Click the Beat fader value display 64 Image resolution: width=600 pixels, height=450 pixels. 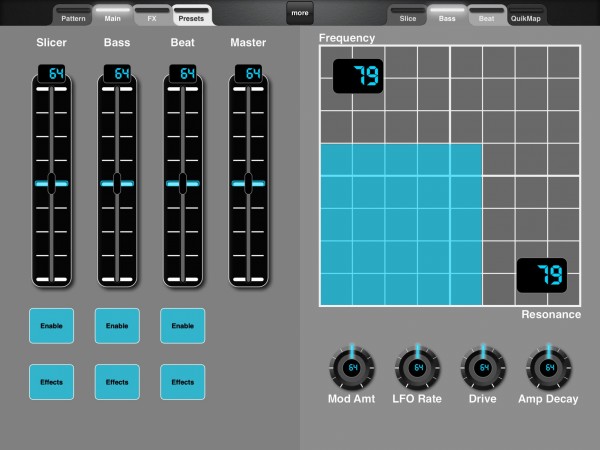click(183, 73)
